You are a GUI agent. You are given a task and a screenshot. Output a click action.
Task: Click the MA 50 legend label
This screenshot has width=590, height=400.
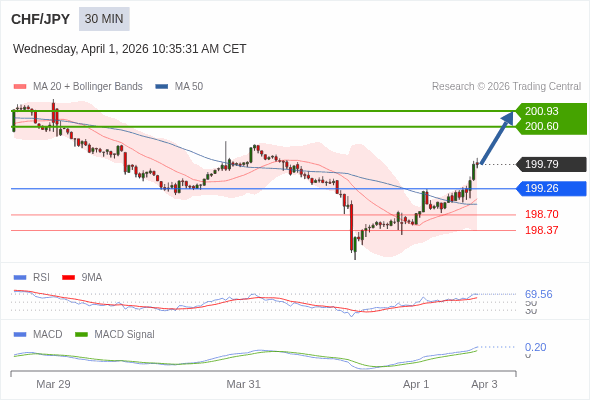(189, 87)
